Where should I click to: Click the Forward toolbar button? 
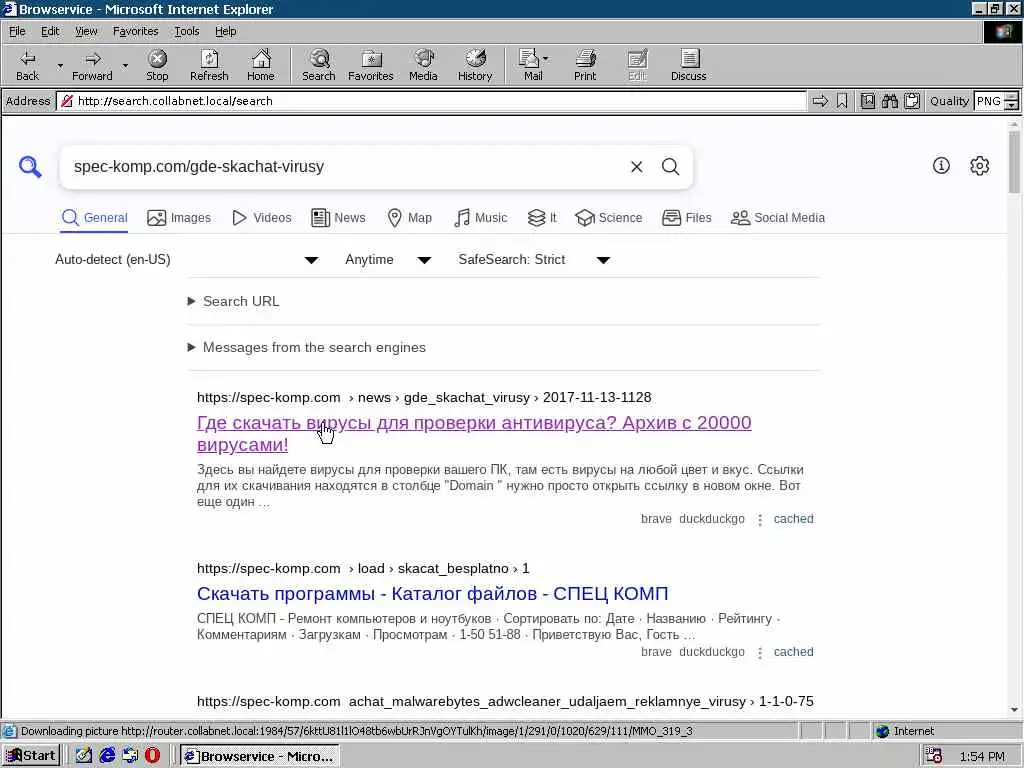coord(92,65)
